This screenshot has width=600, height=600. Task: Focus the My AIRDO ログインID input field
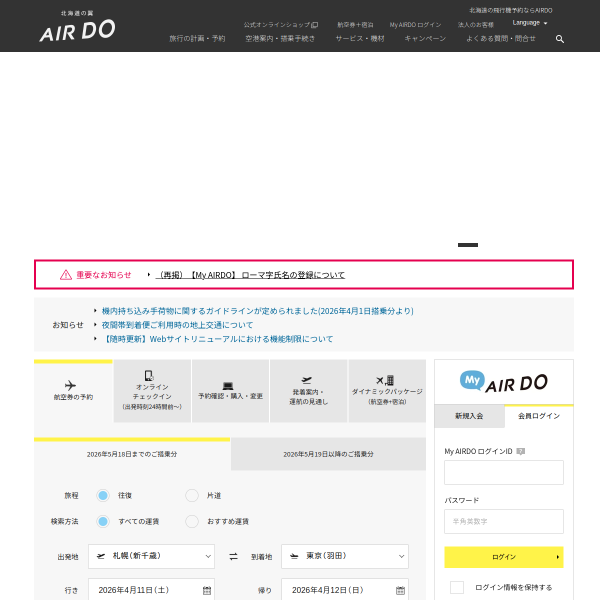click(x=504, y=473)
